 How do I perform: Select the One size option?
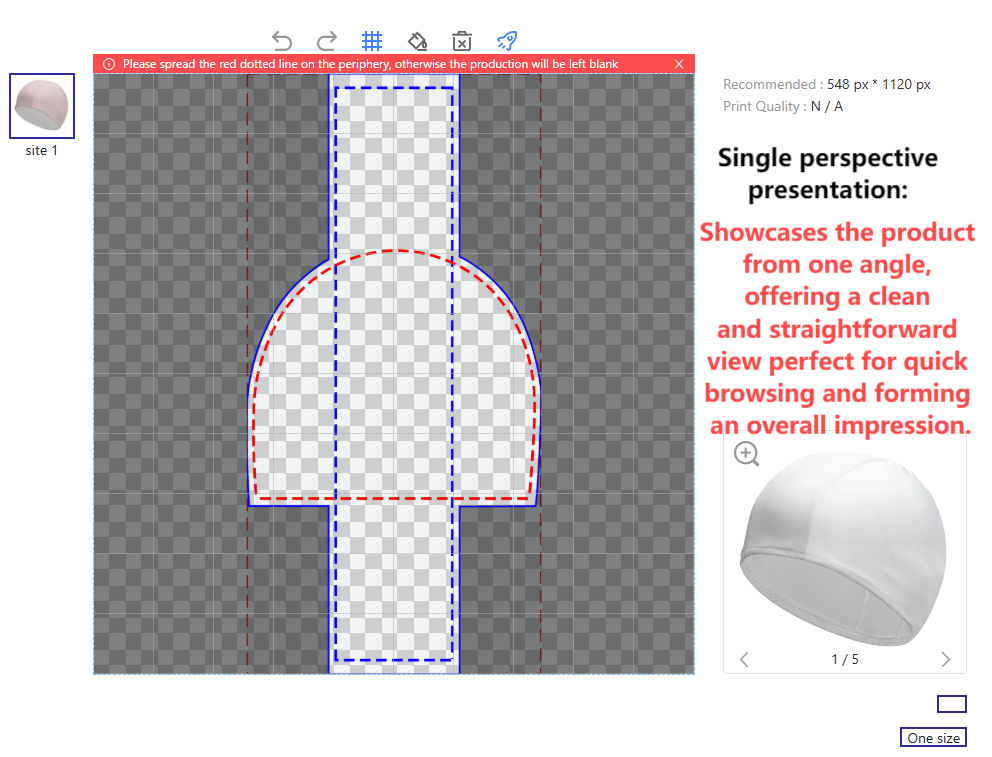[x=933, y=738]
